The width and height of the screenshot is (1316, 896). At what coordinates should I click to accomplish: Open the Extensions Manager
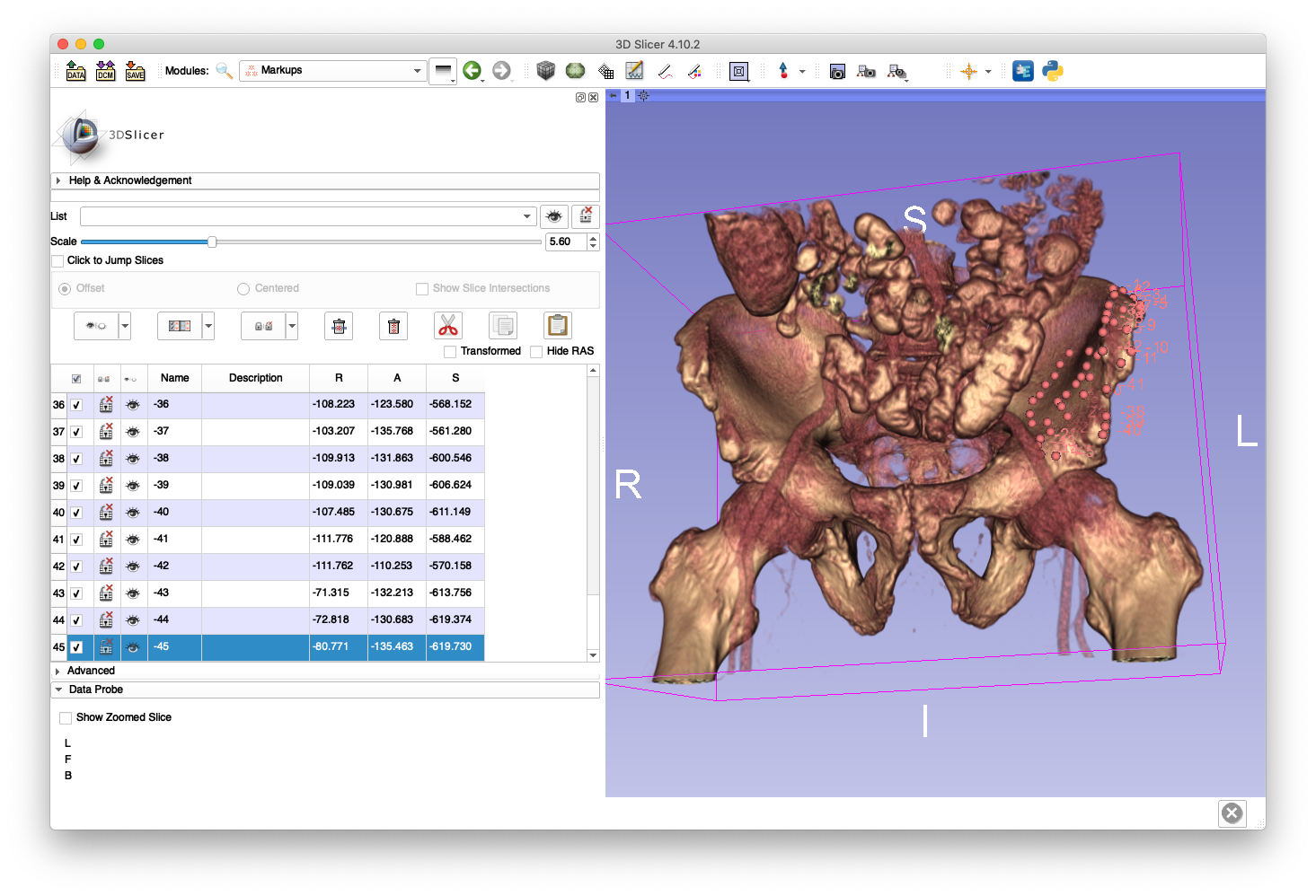[x=1023, y=70]
